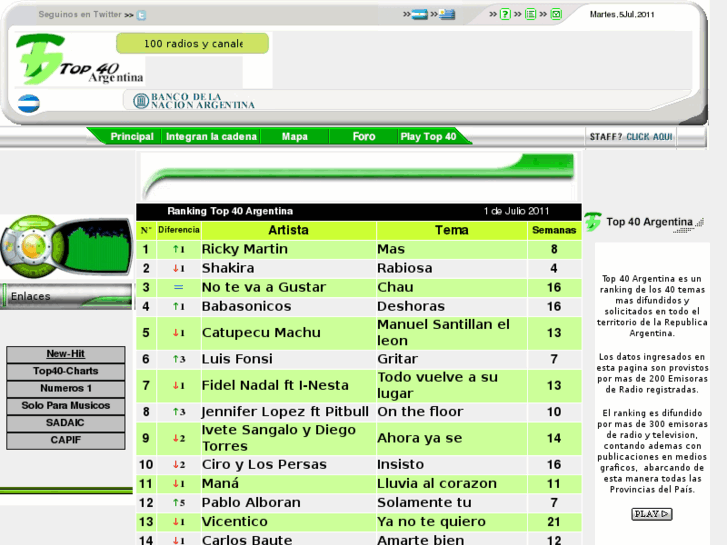Open the green list icon

530,14
